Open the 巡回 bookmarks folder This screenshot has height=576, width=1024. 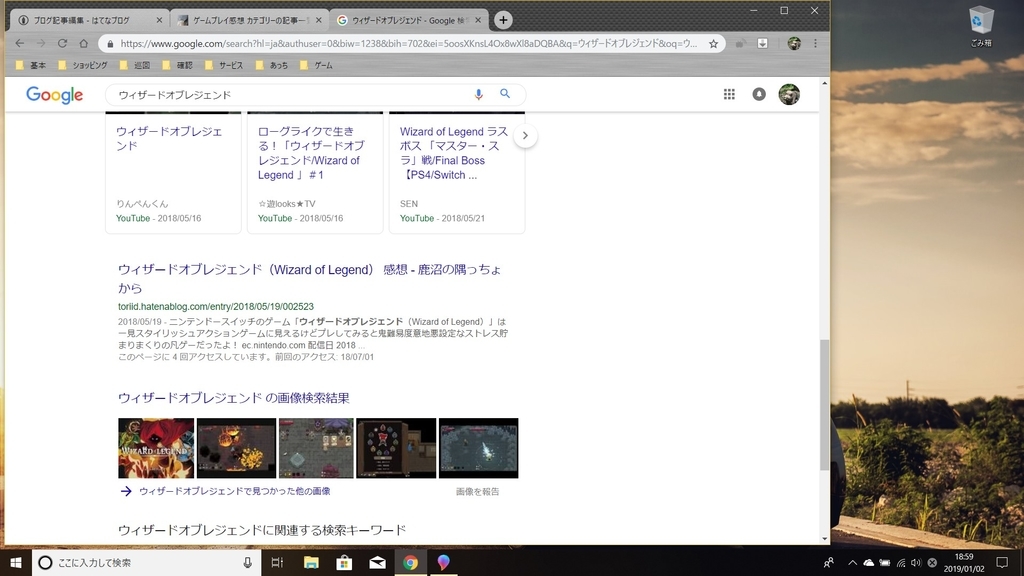point(135,65)
